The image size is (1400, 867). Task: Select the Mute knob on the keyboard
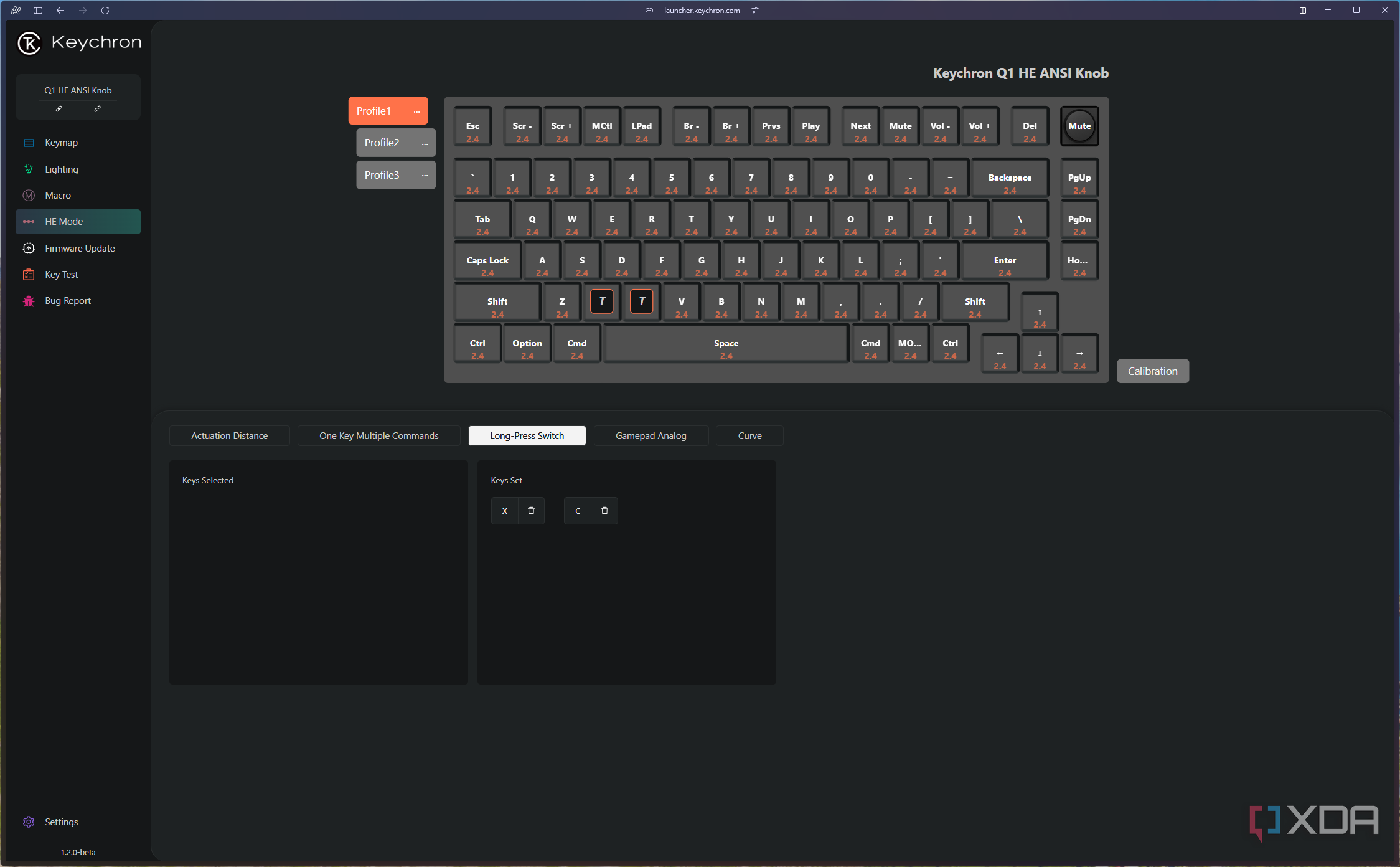click(x=1079, y=126)
